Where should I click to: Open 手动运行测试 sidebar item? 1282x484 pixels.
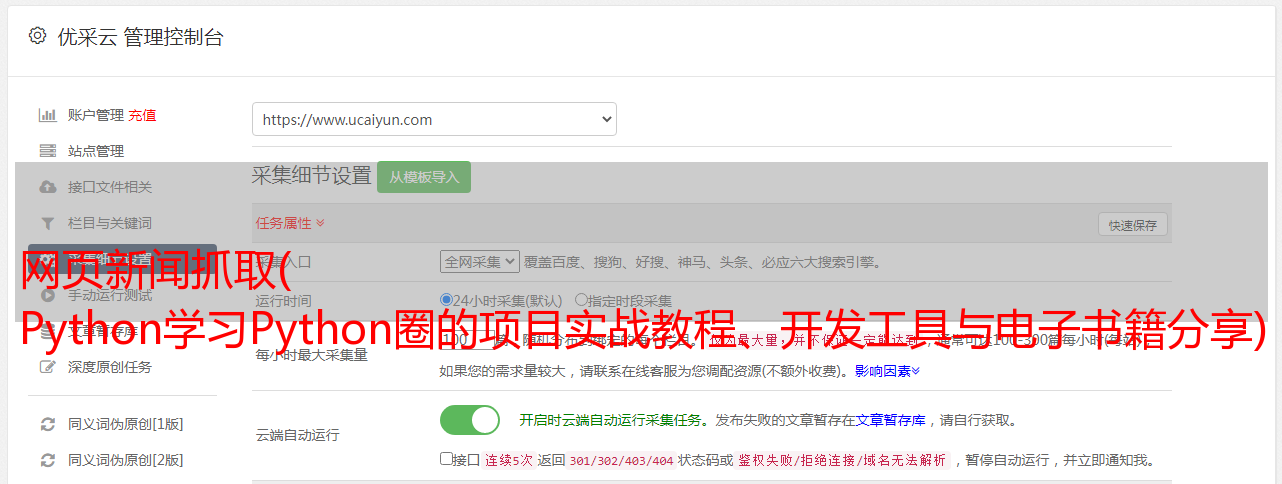(110, 295)
